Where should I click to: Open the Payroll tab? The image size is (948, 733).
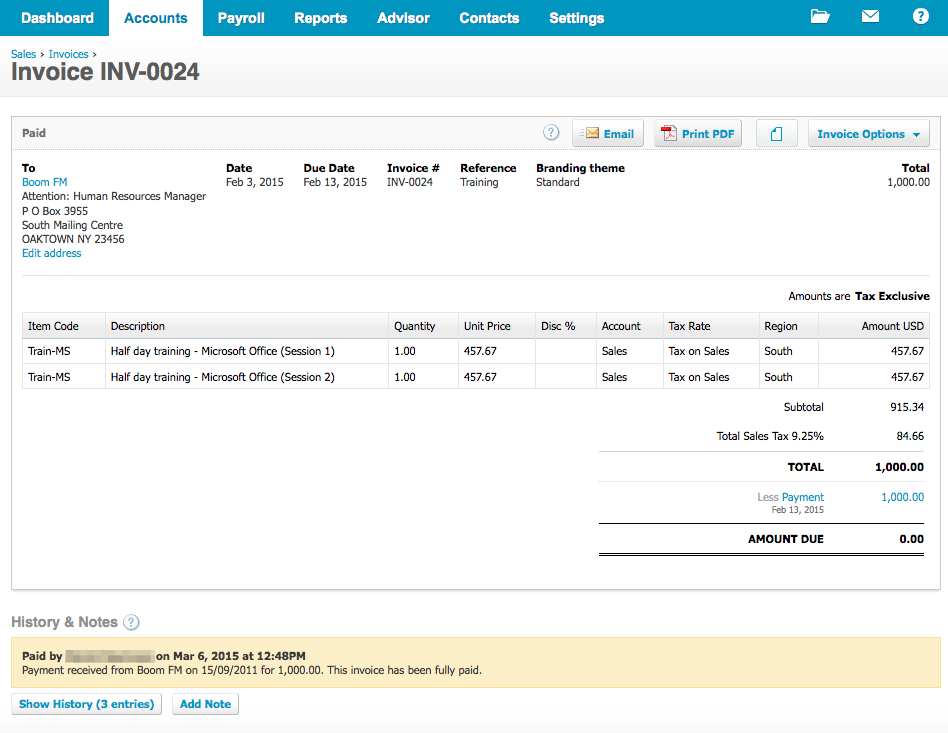coord(241,18)
